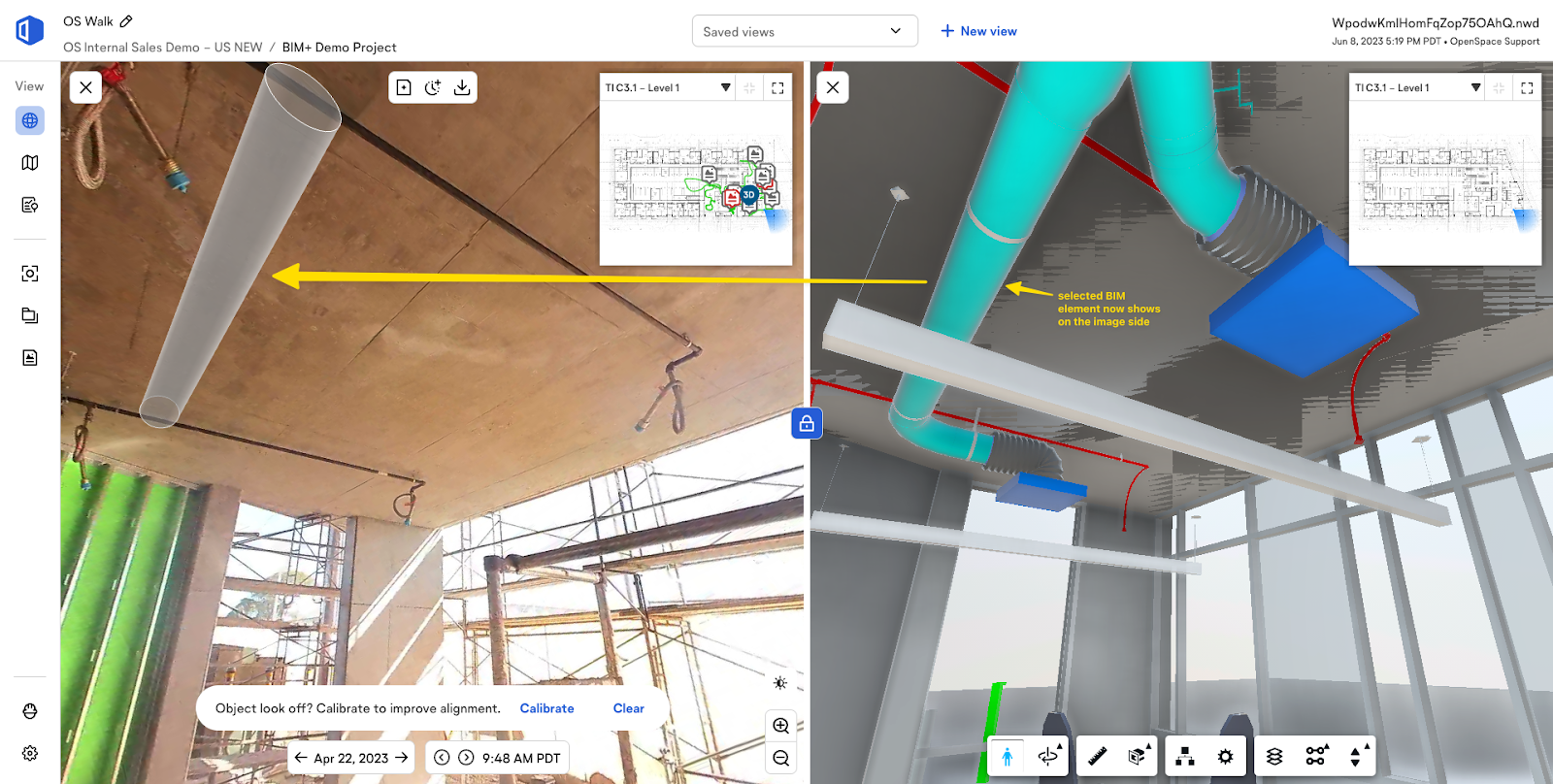Click the WpodwKmlHomFqZop75OAhQ.nwd file name
The height and width of the screenshot is (784, 1553).
pos(1436,23)
